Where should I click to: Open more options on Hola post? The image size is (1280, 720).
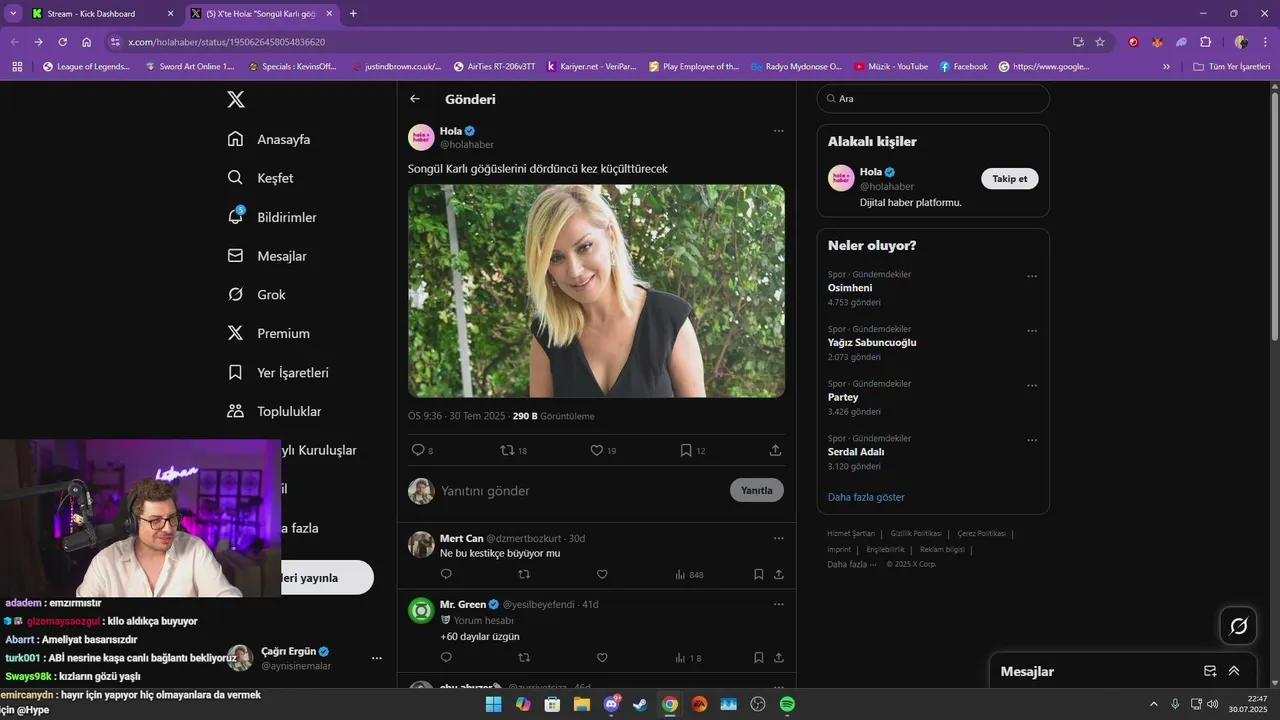click(778, 131)
